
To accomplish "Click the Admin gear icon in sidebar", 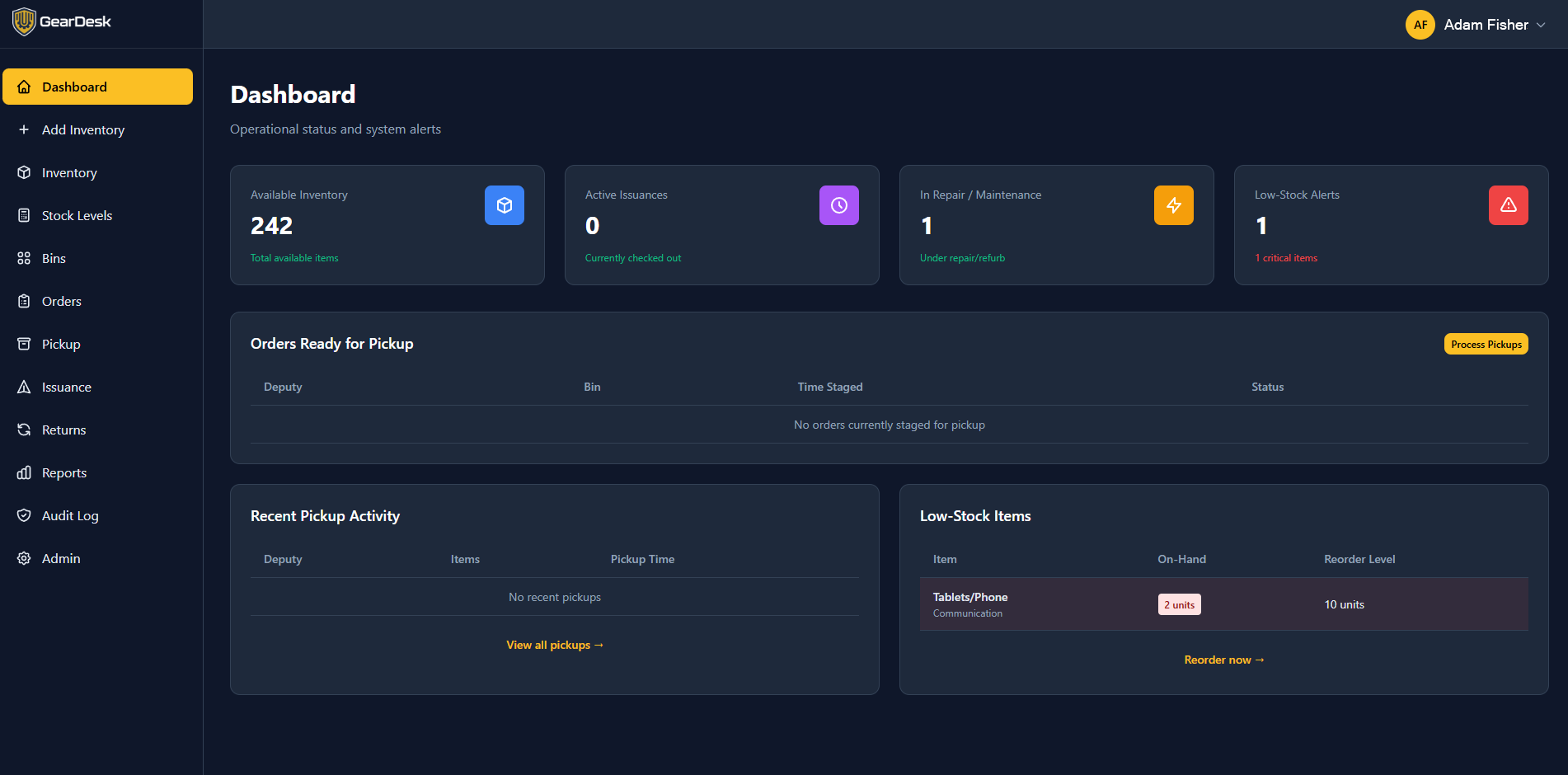I will click(x=24, y=558).
